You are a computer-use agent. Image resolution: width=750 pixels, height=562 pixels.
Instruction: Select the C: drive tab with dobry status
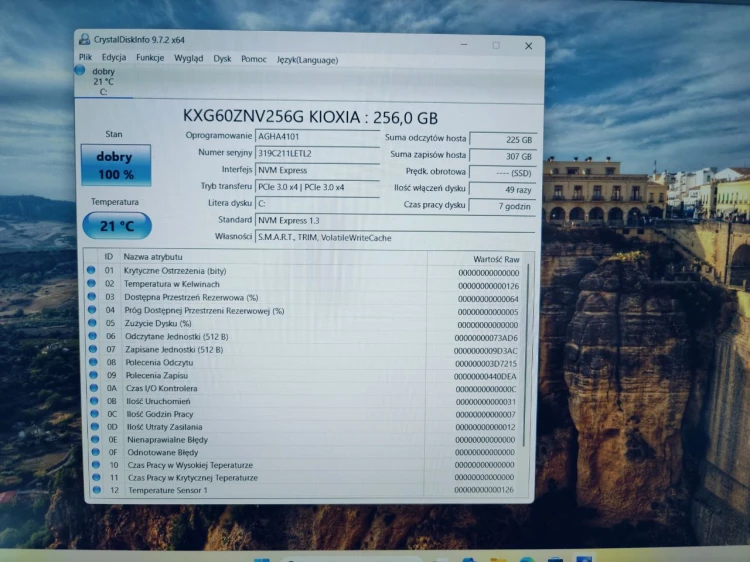pyautogui.click(x=103, y=81)
